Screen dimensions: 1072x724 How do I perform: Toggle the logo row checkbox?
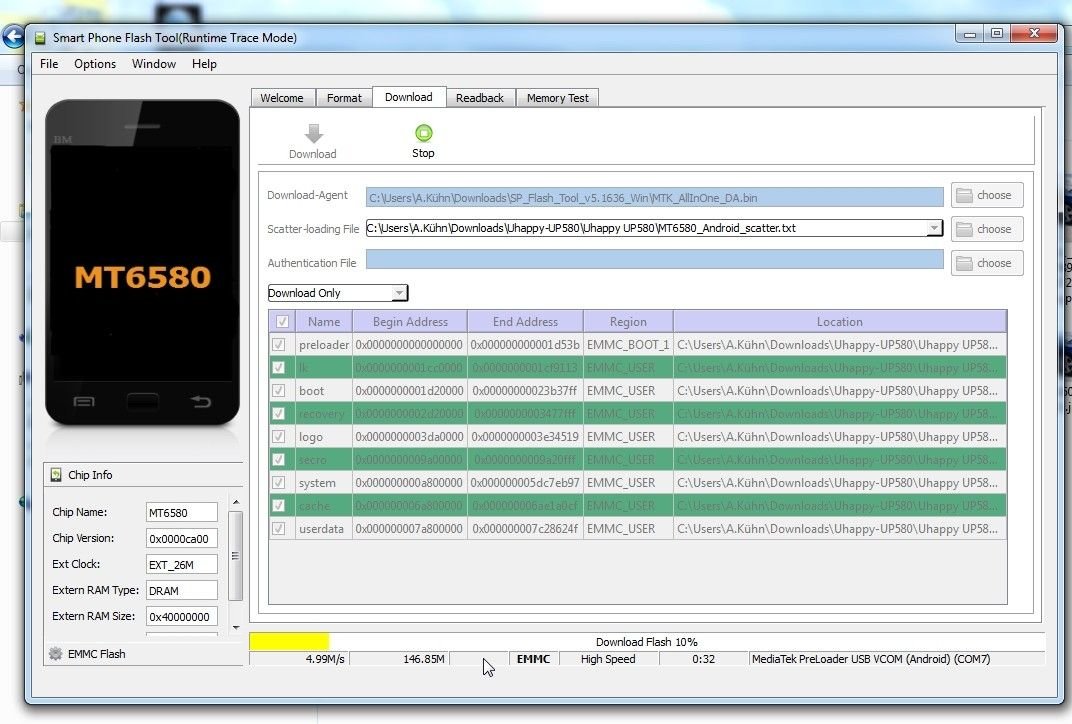click(278, 436)
